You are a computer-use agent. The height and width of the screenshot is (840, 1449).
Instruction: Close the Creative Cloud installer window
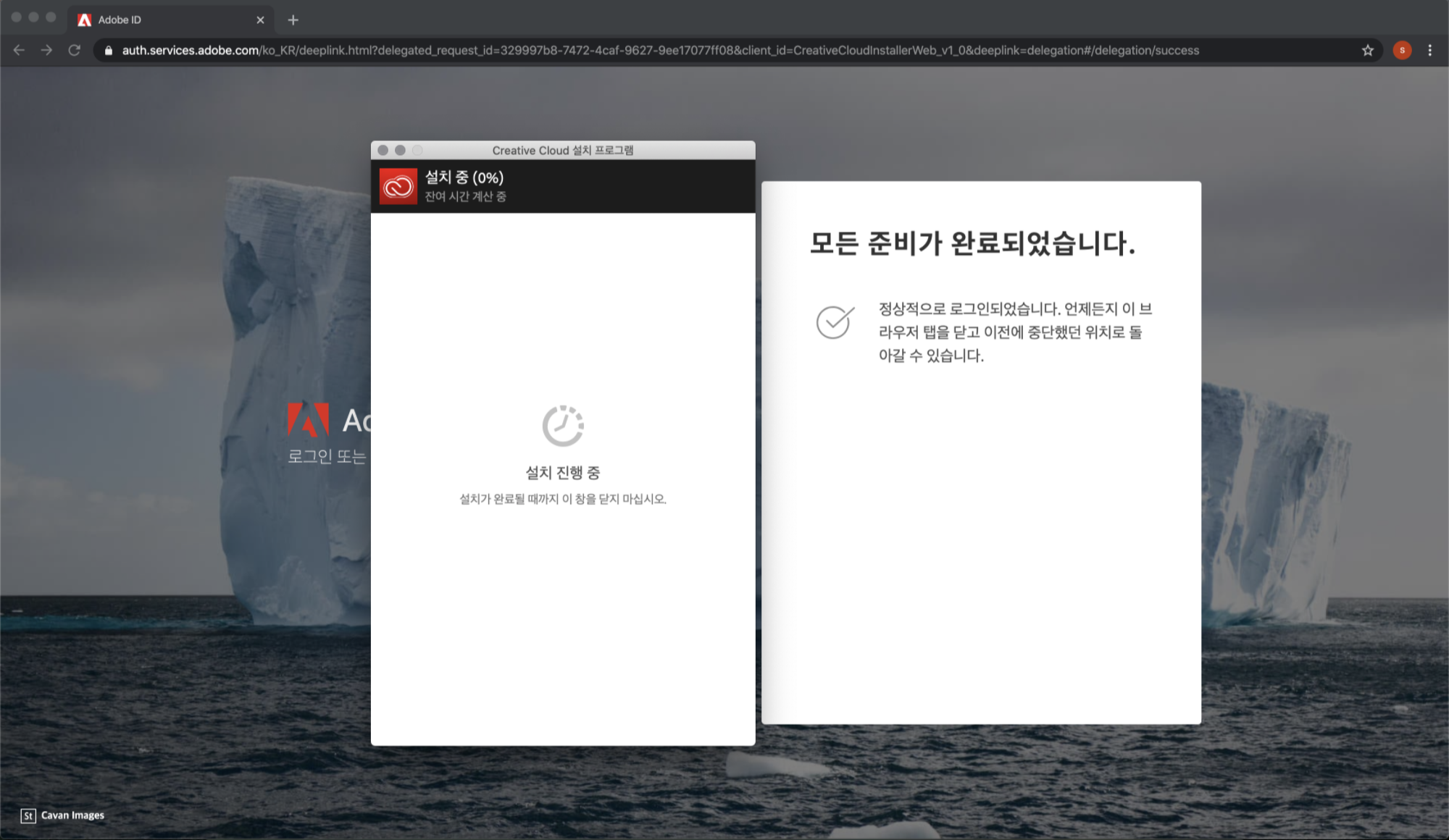pos(383,150)
